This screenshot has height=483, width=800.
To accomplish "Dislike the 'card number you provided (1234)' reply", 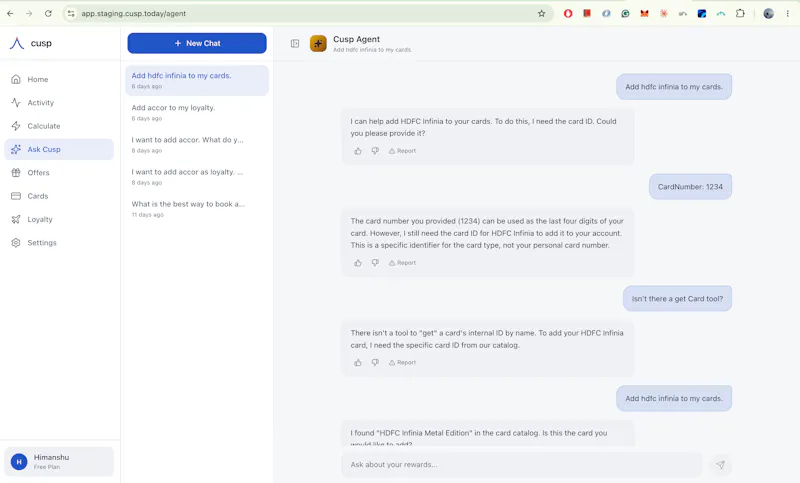I will tap(375, 263).
